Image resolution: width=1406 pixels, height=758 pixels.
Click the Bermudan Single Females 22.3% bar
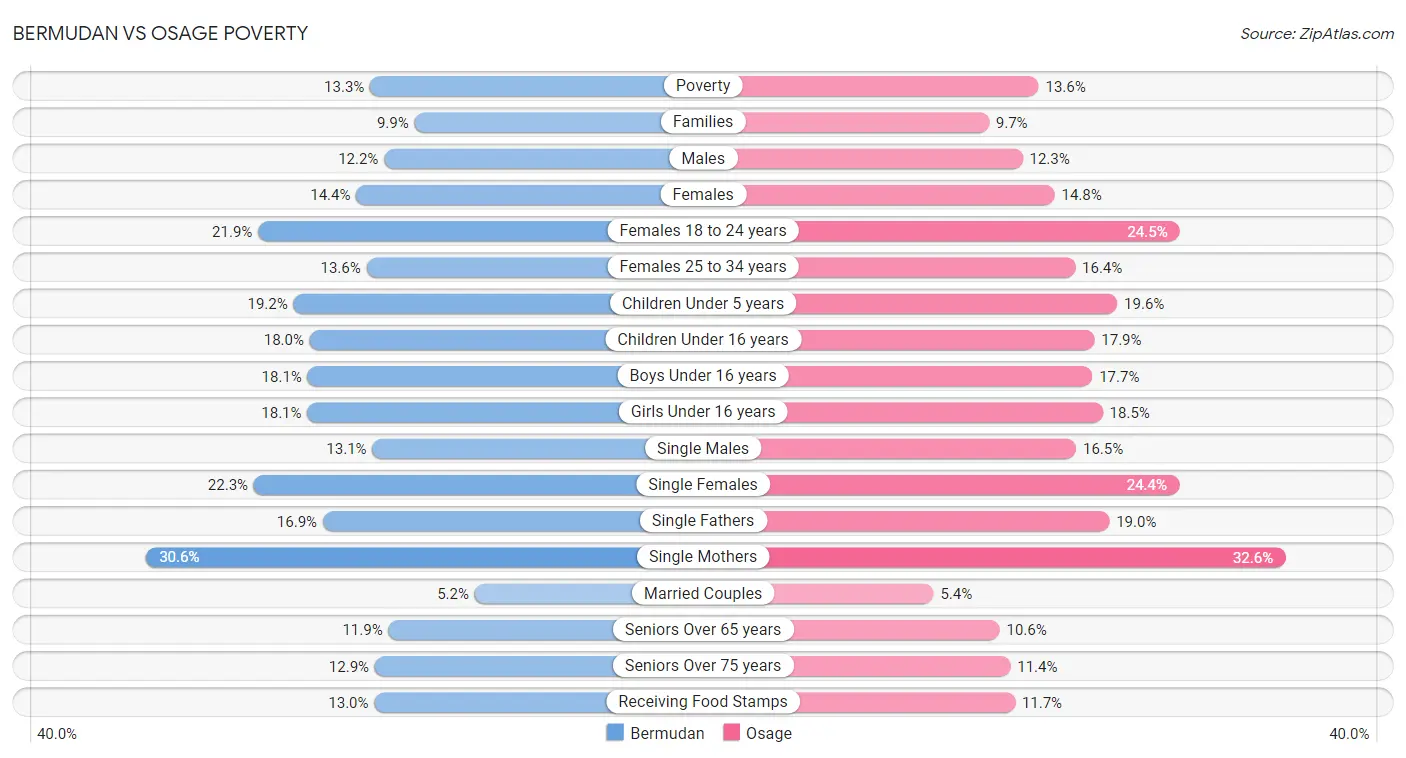pyautogui.click(x=478, y=485)
